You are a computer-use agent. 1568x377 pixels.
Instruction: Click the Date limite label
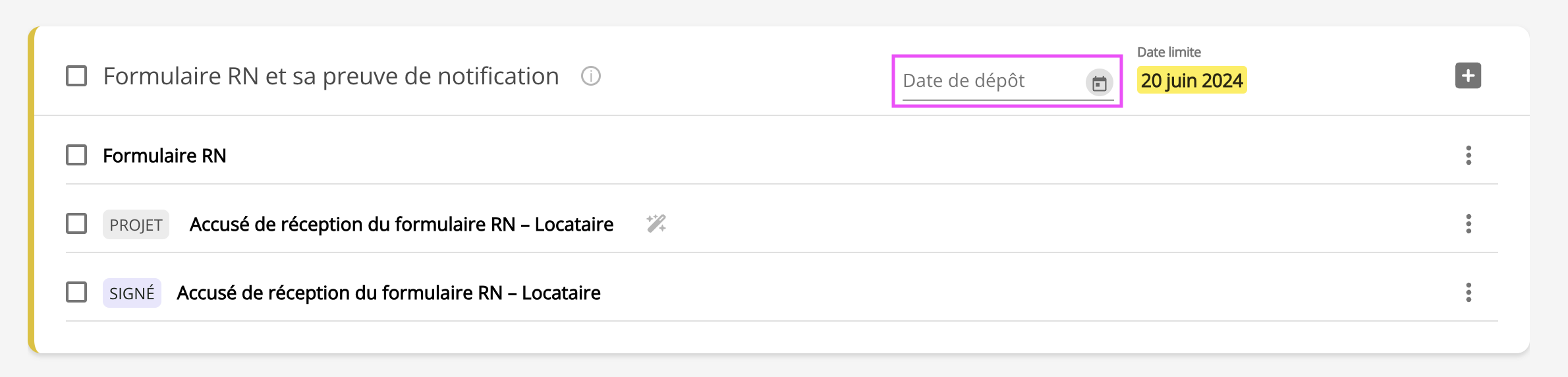(1169, 52)
